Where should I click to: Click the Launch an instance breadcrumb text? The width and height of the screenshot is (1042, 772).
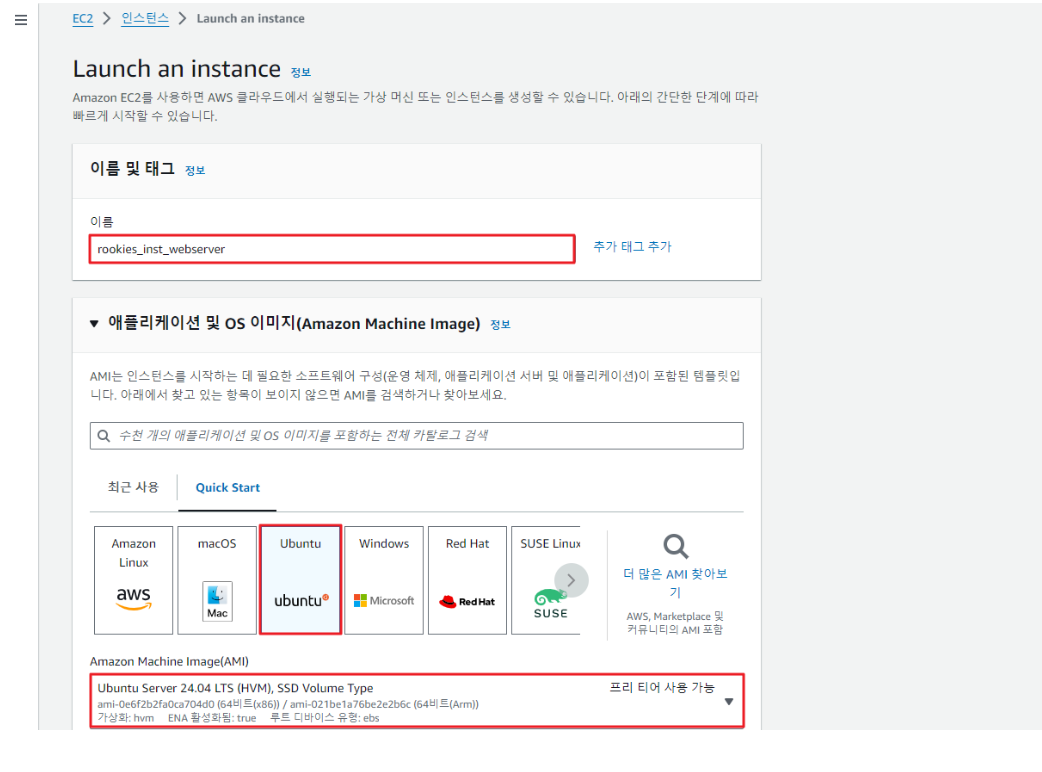click(x=251, y=19)
